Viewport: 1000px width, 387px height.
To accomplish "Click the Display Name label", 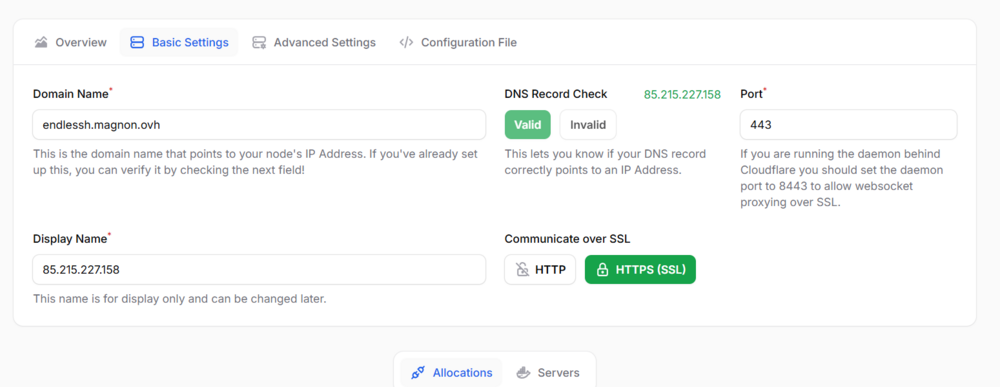I will pyautogui.click(x=71, y=238).
